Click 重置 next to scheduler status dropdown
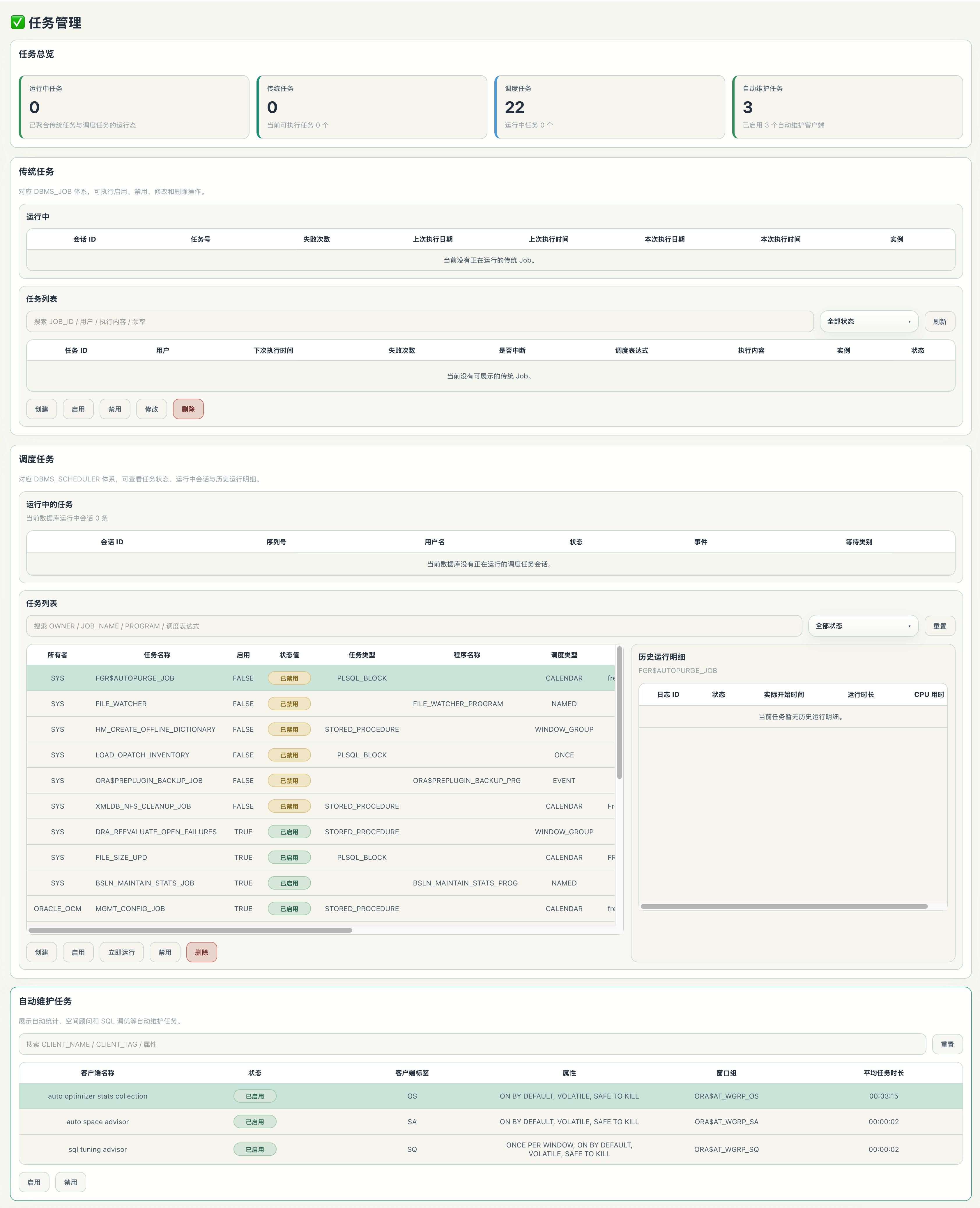The width and height of the screenshot is (980, 1208). pos(939,626)
